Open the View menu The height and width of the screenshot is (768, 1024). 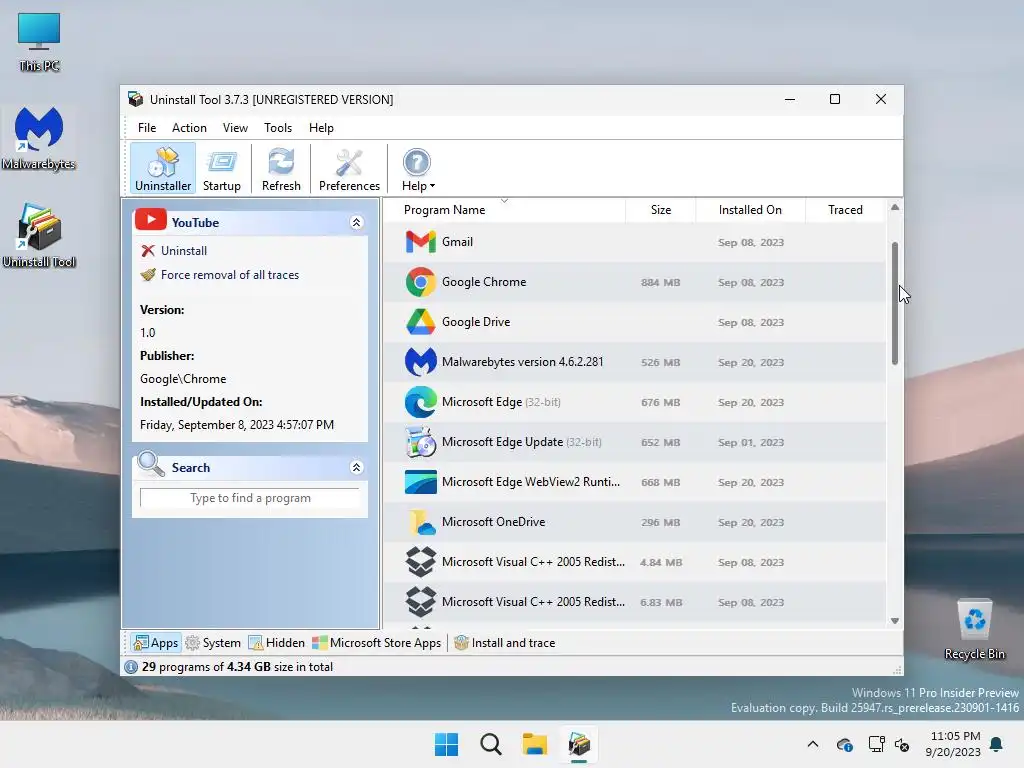click(235, 128)
